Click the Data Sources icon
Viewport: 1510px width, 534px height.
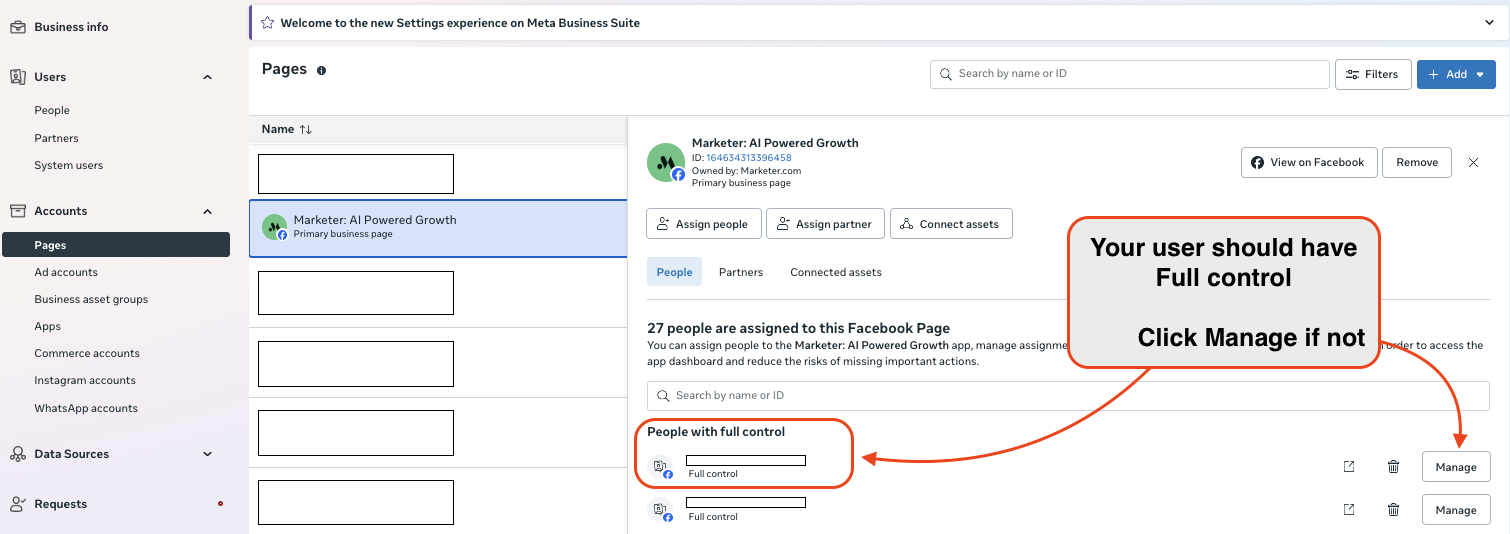pyautogui.click(x=18, y=454)
